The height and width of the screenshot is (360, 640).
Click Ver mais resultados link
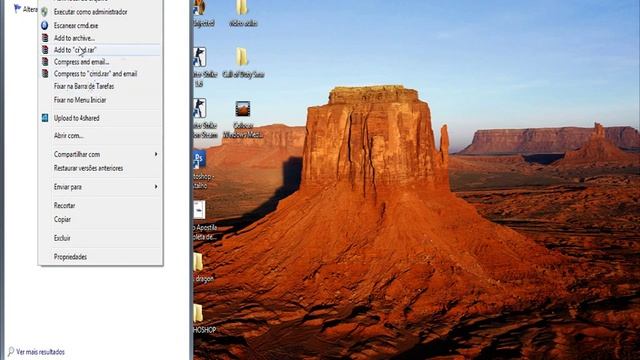click(x=40, y=352)
